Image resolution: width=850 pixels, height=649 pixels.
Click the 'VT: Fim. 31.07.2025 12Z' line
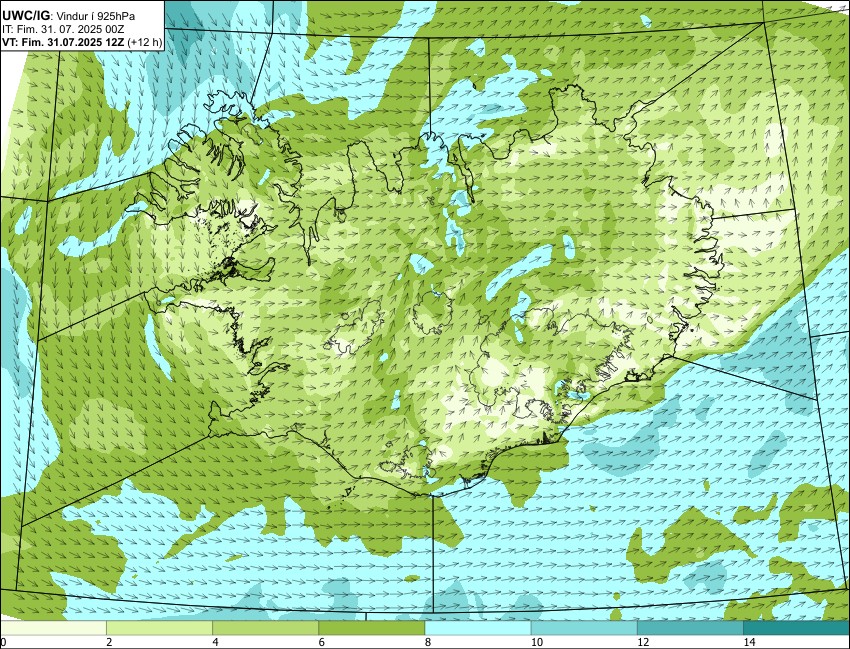click(x=63, y=42)
